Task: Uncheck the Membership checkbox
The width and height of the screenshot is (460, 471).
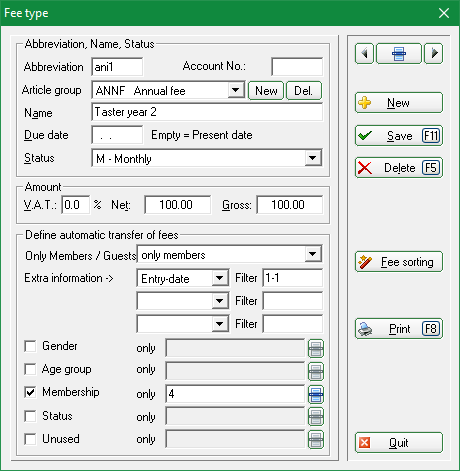Action: click(30, 392)
